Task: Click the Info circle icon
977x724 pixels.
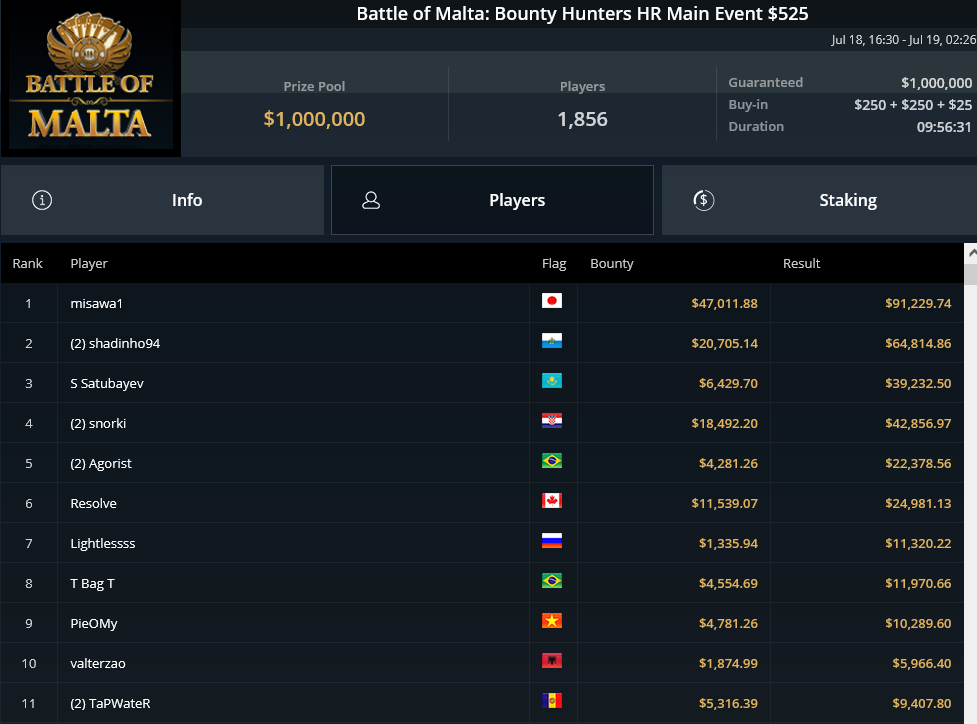Action: coord(42,200)
